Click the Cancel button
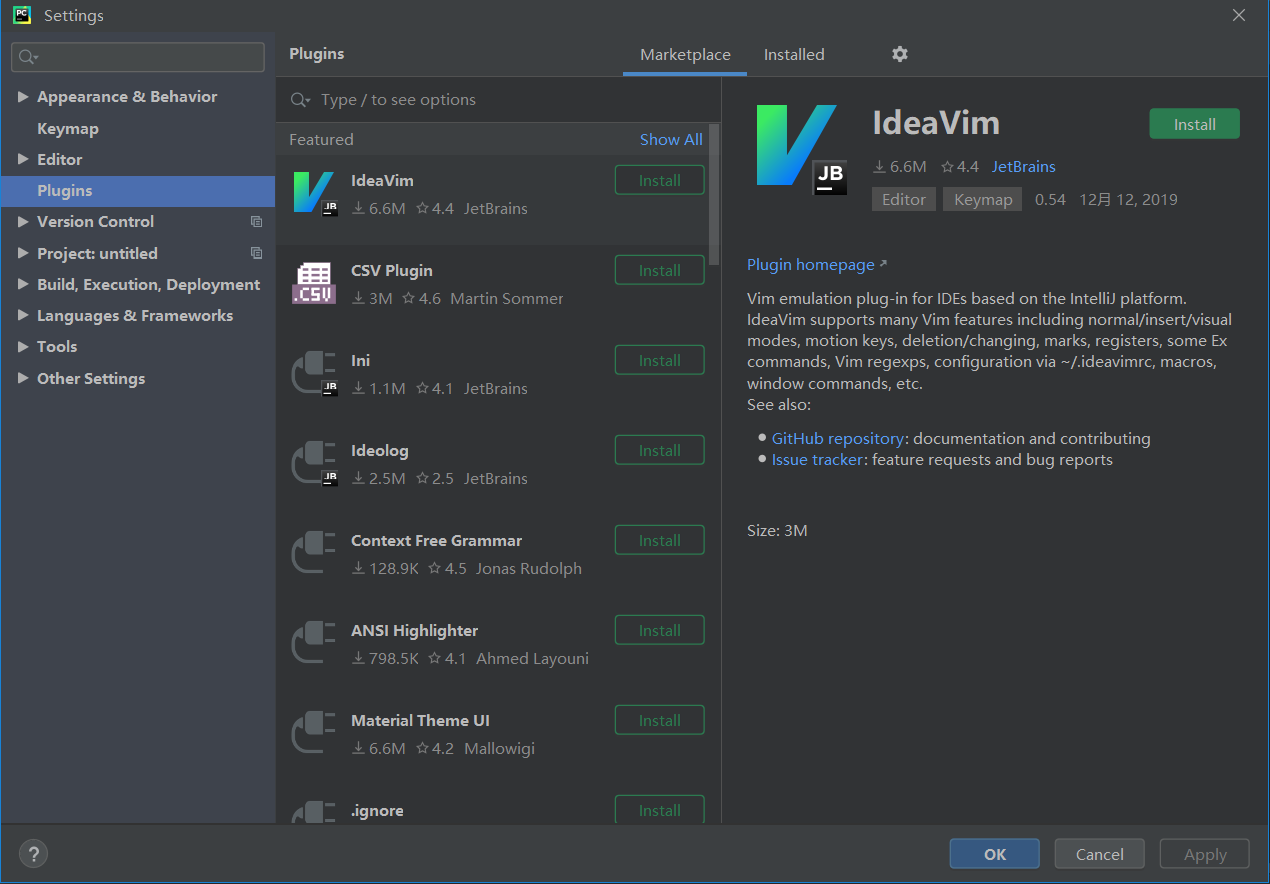The image size is (1270, 884). click(1100, 854)
